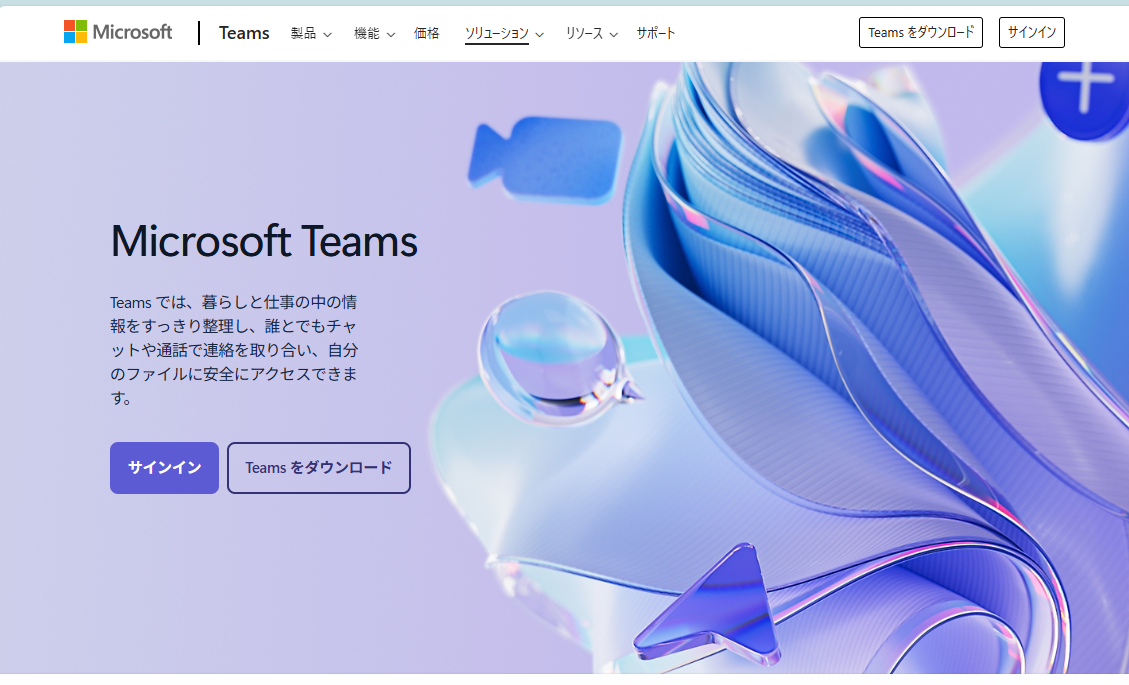Open the サポート page
The width and height of the screenshot is (1129, 685).
click(x=655, y=33)
